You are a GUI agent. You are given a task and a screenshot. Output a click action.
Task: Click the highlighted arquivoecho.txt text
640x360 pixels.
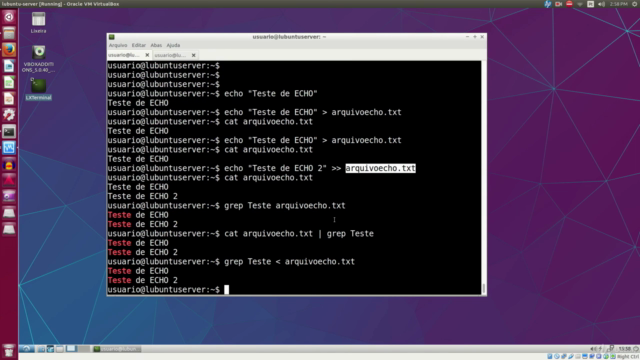coord(380,168)
